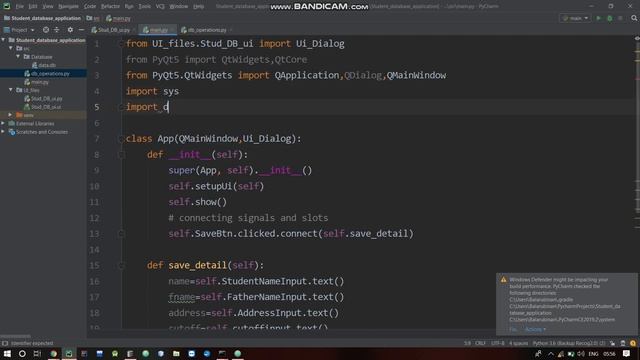Image resolution: width=640 pixels, height=360 pixels.
Task: Expand the venv folder arrow
Action: (x=11, y=115)
